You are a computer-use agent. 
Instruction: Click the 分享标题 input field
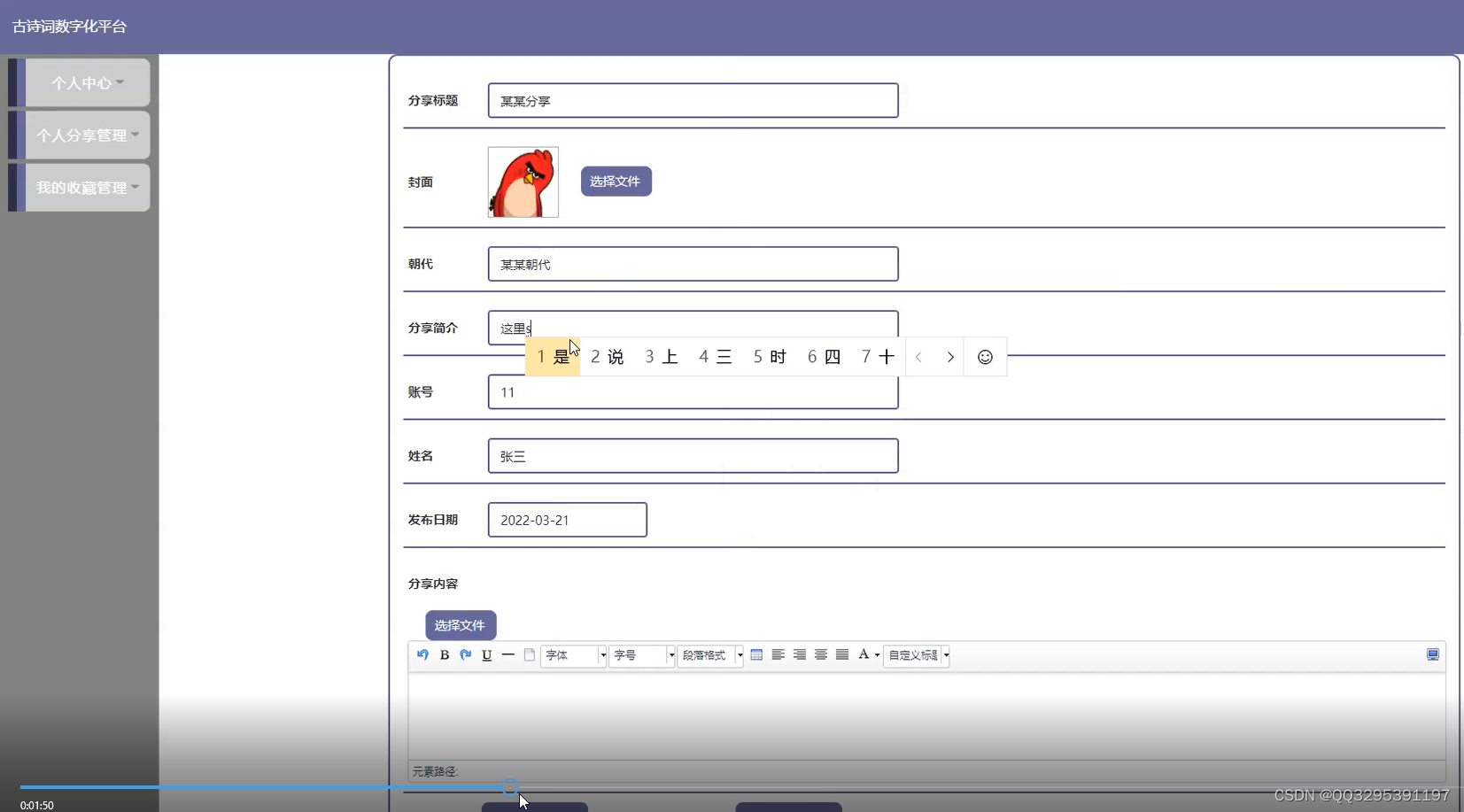(693, 101)
